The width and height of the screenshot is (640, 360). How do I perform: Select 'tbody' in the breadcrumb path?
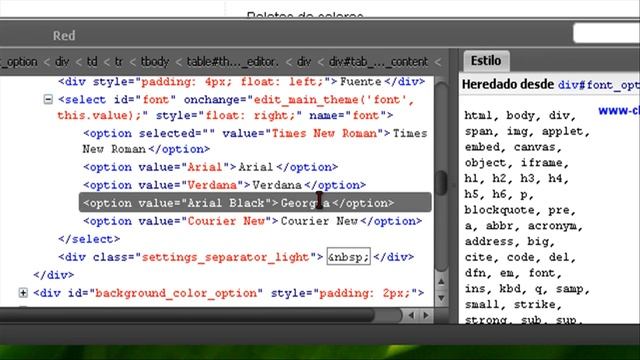[x=155, y=62]
